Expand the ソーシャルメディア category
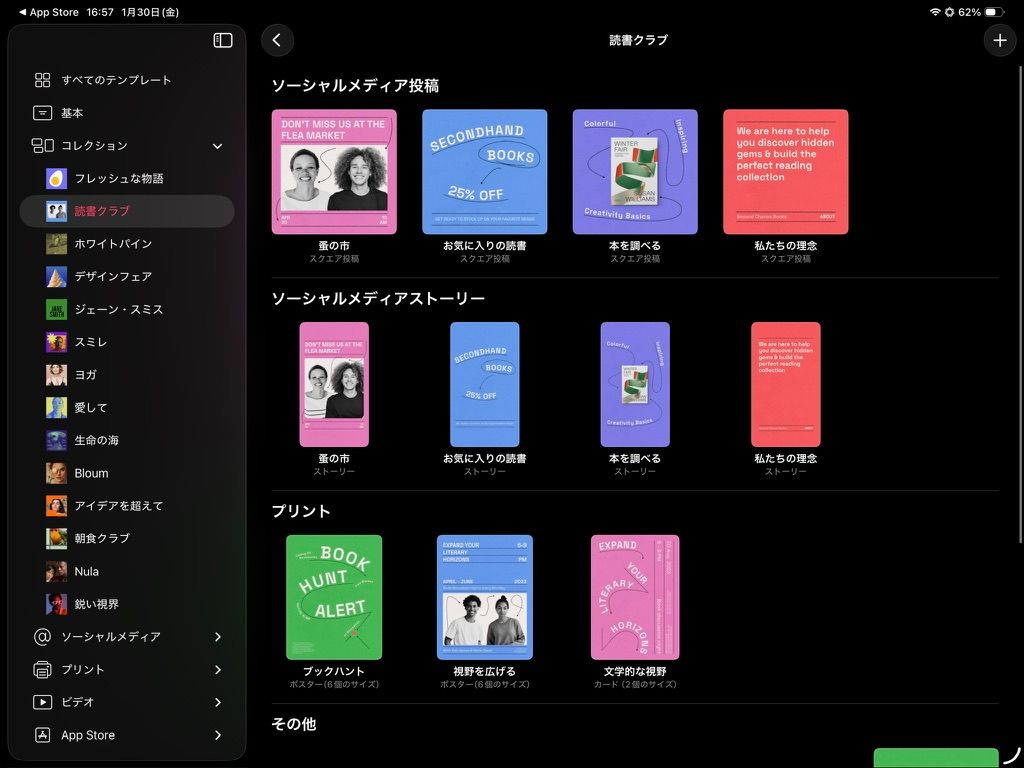 (x=127, y=637)
